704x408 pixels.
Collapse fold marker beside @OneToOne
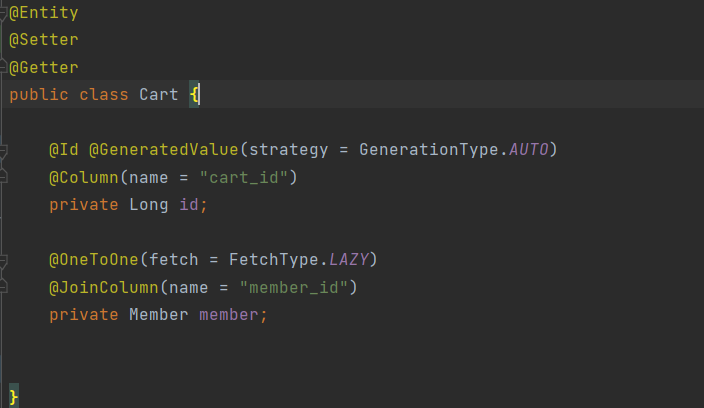(3, 260)
